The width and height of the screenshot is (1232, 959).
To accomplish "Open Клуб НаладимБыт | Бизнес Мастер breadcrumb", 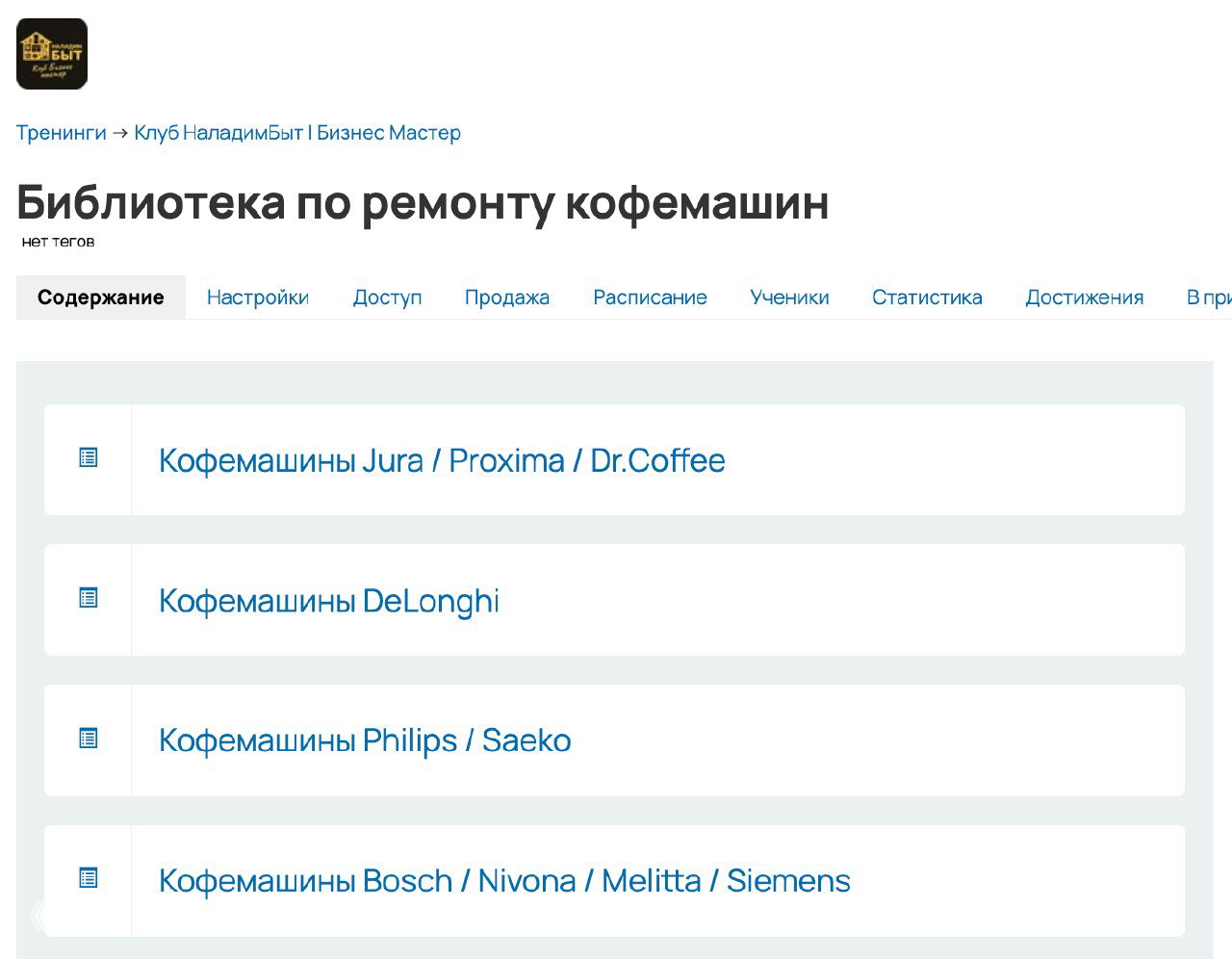I will coord(297,133).
